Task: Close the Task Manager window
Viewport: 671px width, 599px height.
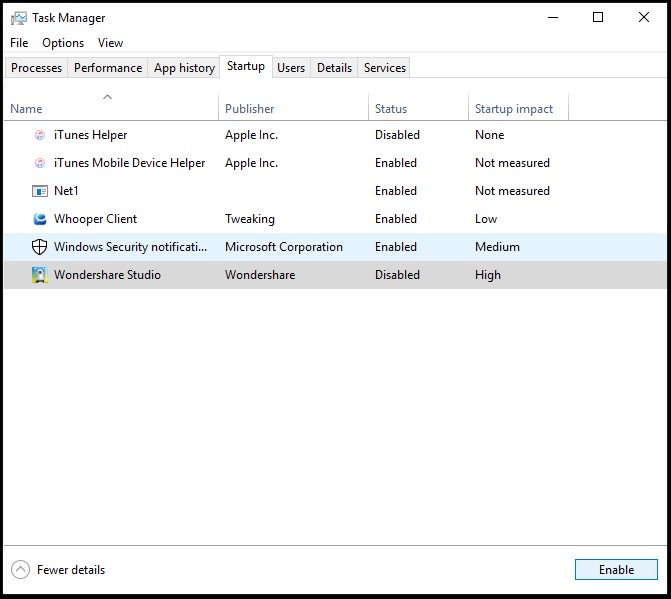Action: (x=644, y=17)
